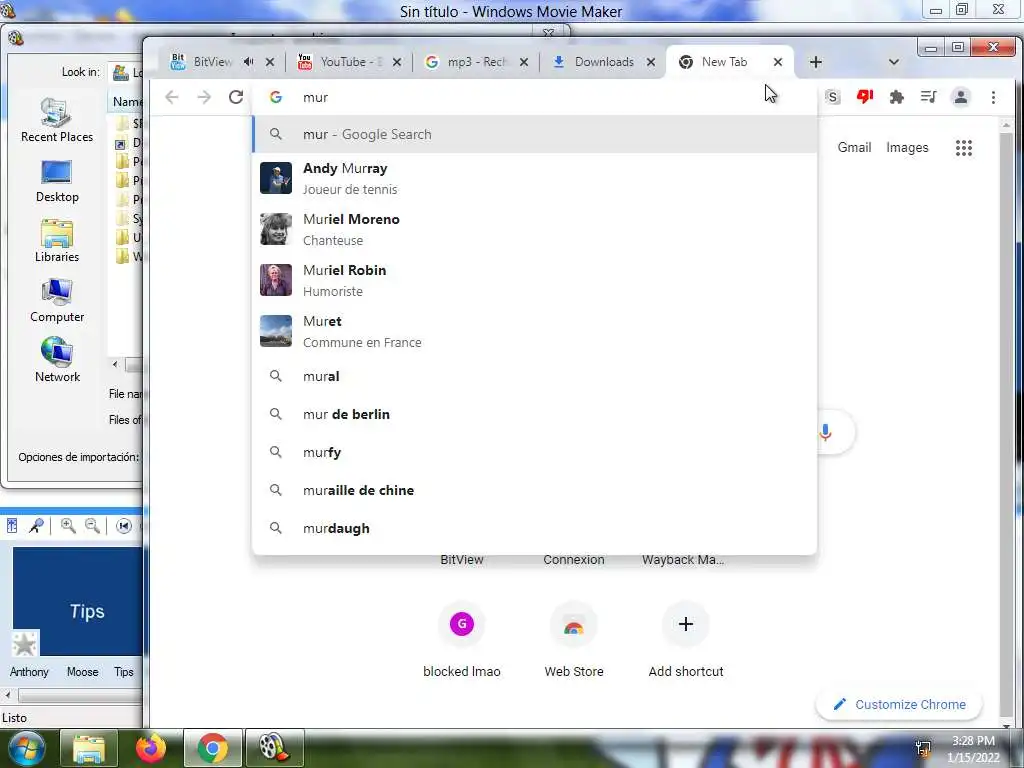Viewport: 1024px width, 768px height.
Task: Click the Chrome forward arrow
Action: pyautogui.click(x=204, y=97)
